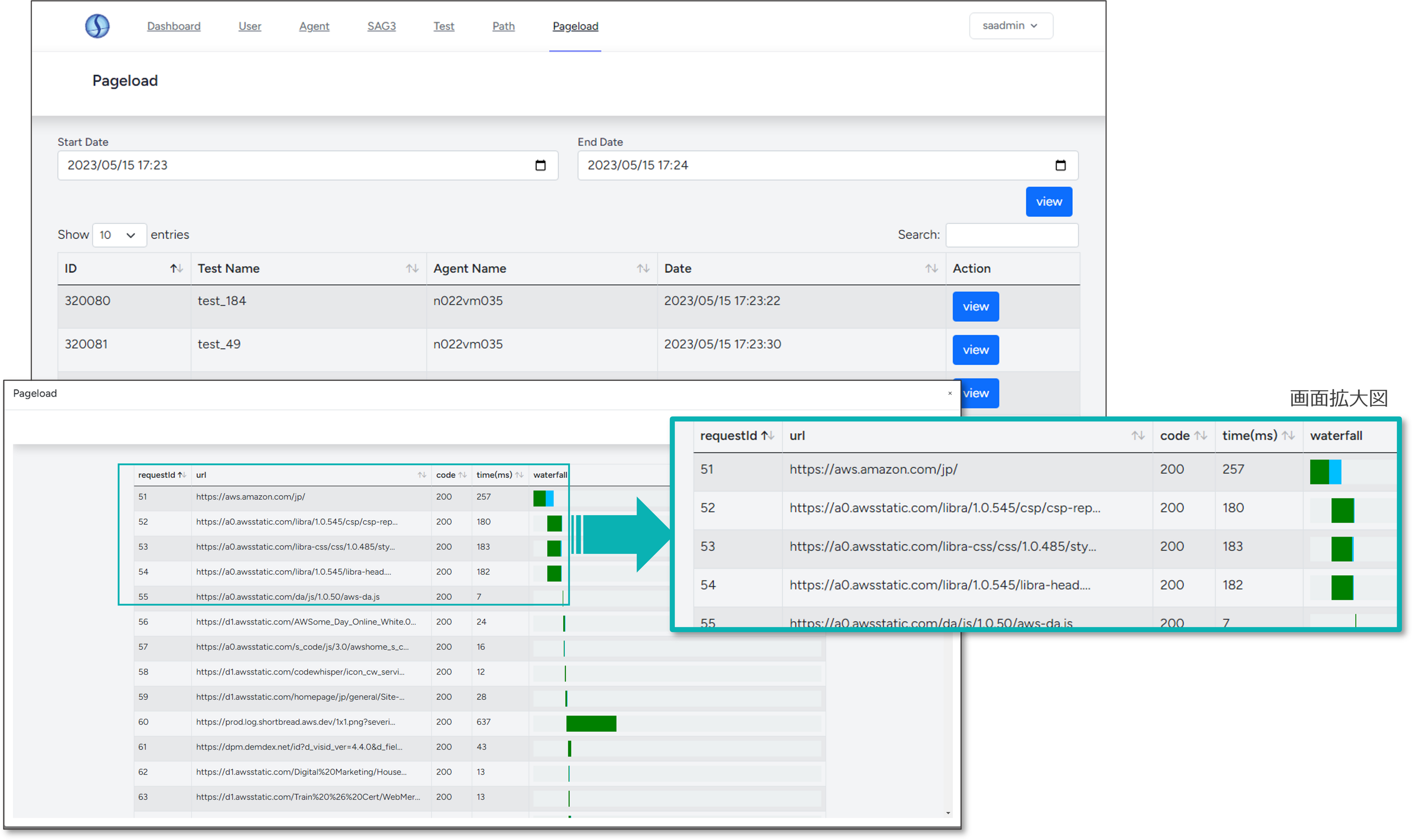Open the Show entries count dropdown
The height and width of the screenshot is (840, 1412).
[119, 235]
